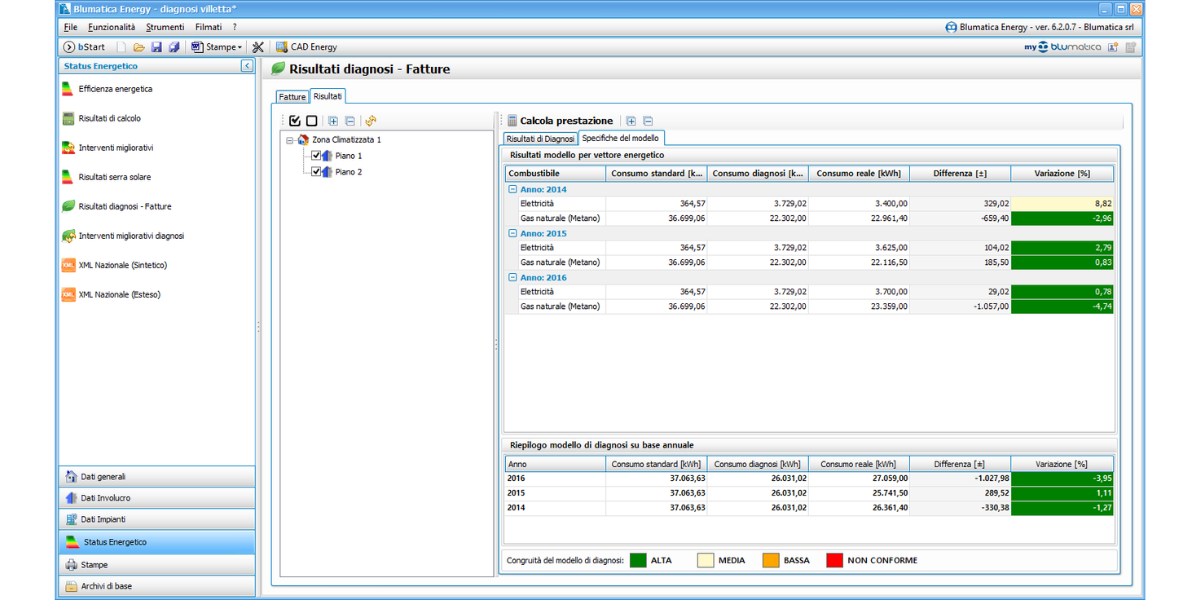This screenshot has height=600, width=1200.
Task: Collapse the Anno: 2014 group
Action: pyautogui.click(x=513, y=189)
